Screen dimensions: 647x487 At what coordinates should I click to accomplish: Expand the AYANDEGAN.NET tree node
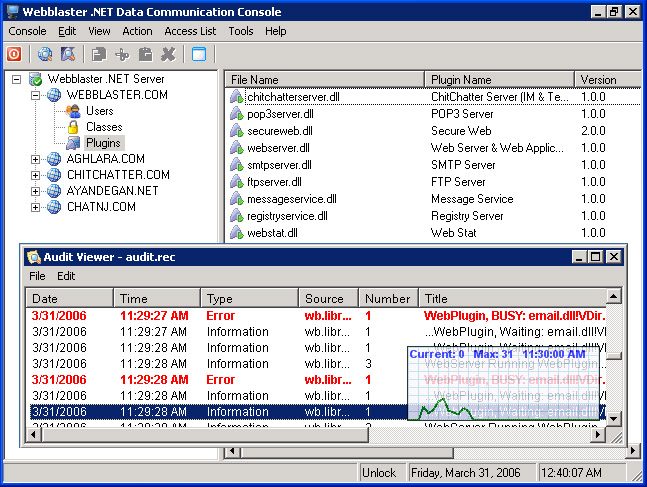pyautogui.click(x=35, y=191)
